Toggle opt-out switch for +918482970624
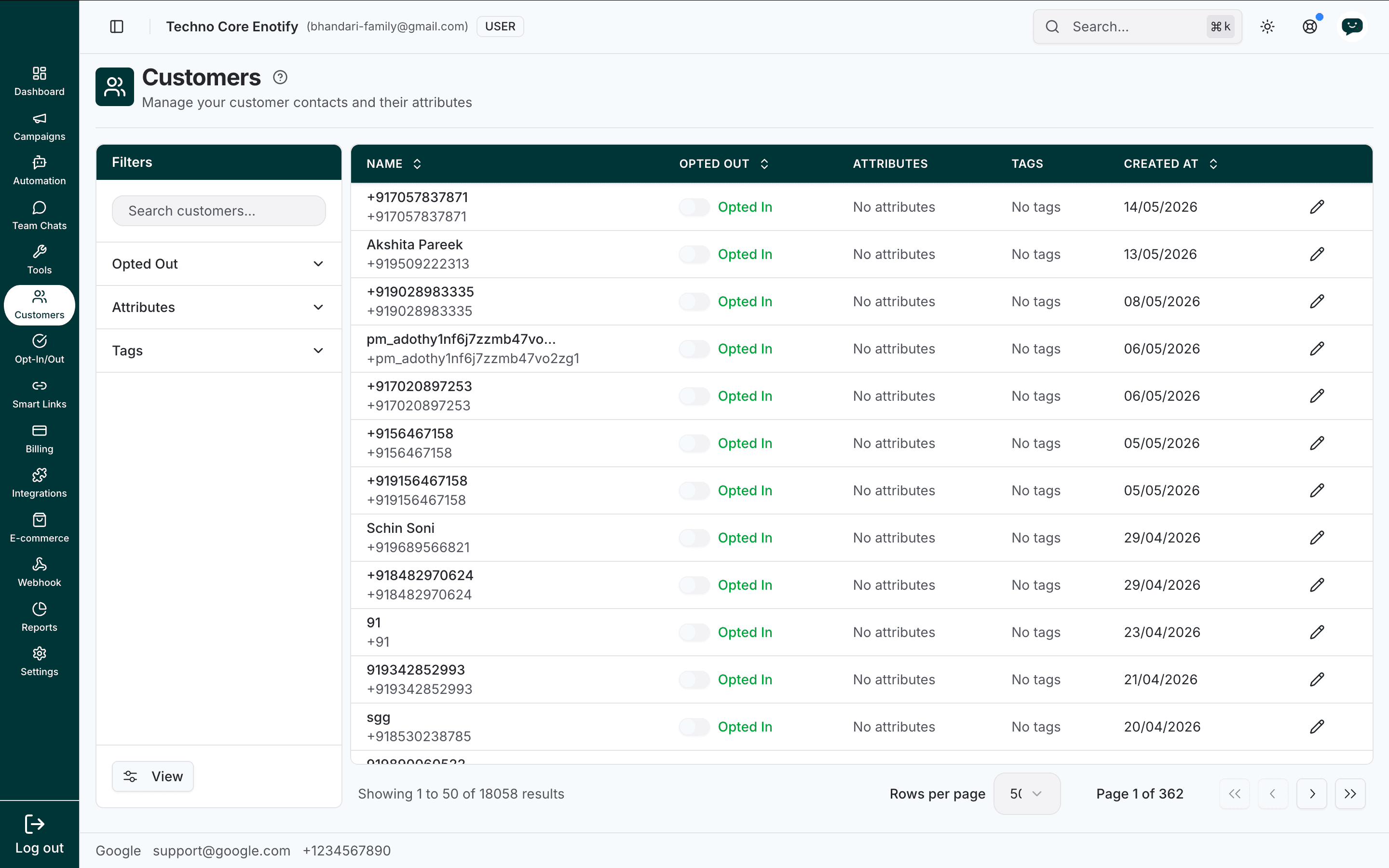Screen dimensions: 1389x868 tap(694, 585)
